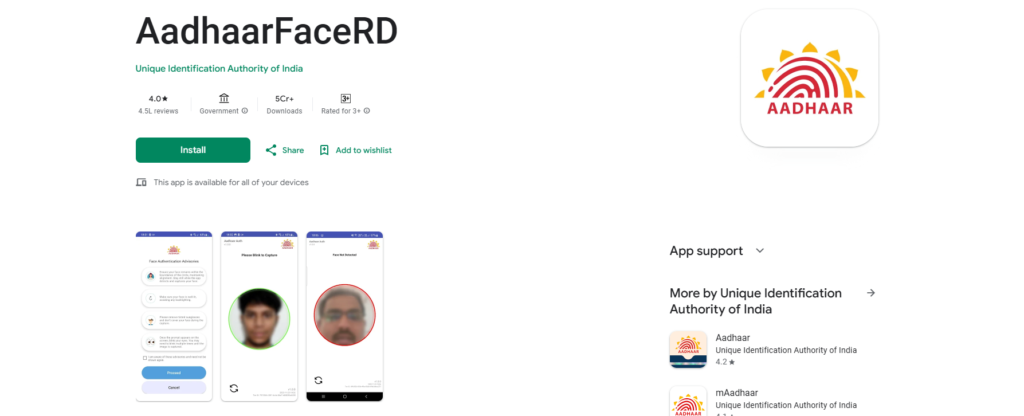
Task: Click the mAadhaar app icon
Action: coord(688,401)
